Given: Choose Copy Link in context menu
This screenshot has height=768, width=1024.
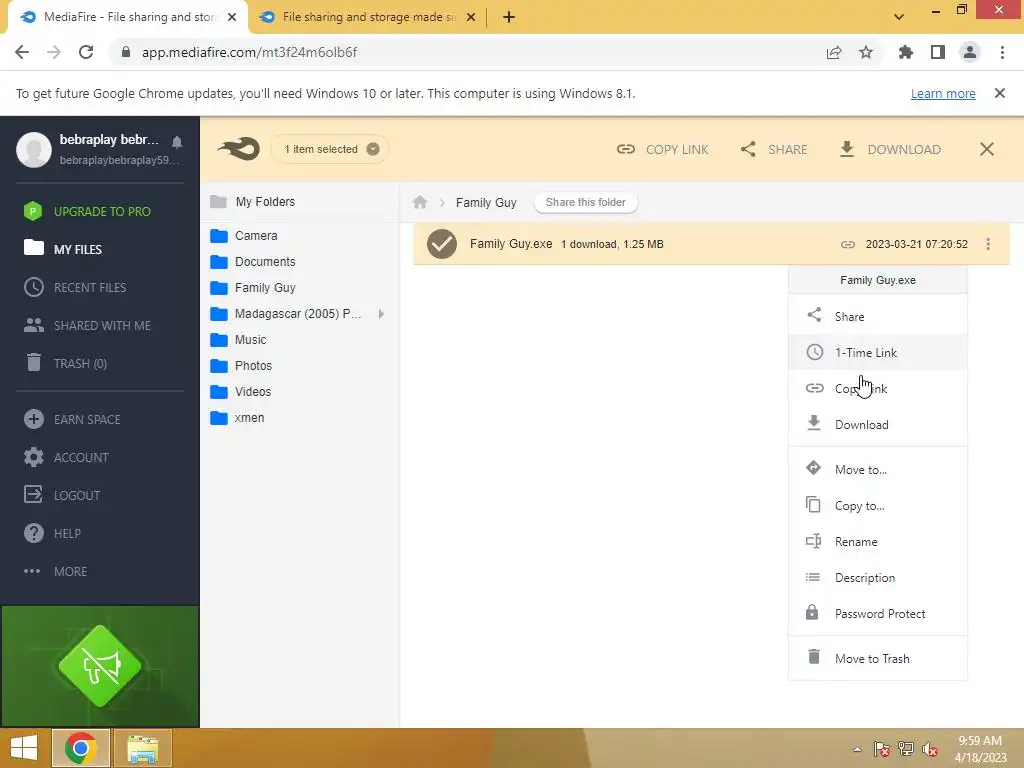Looking at the screenshot, I should (x=878, y=389).
